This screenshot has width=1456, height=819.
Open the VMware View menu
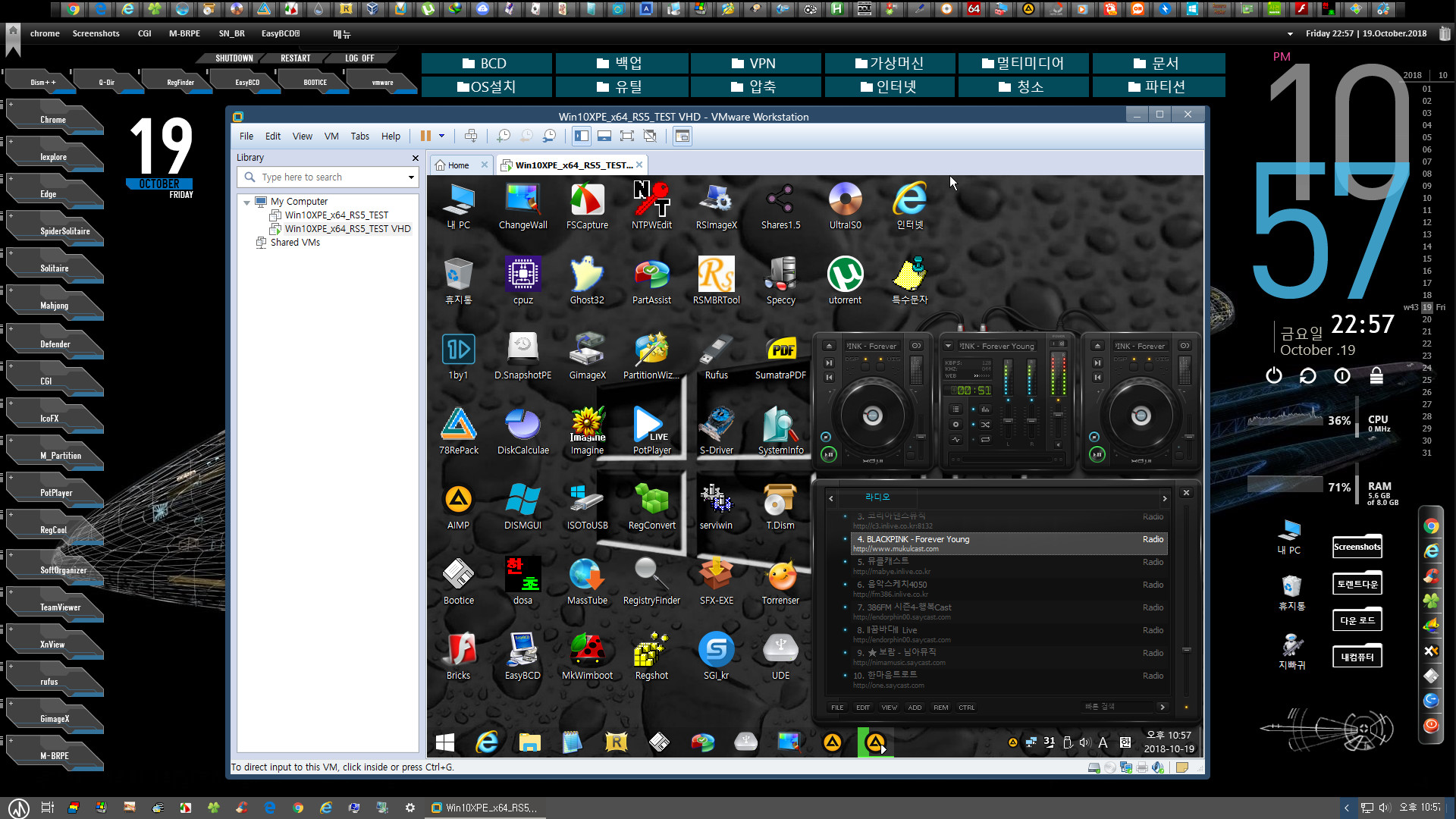(x=303, y=136)
